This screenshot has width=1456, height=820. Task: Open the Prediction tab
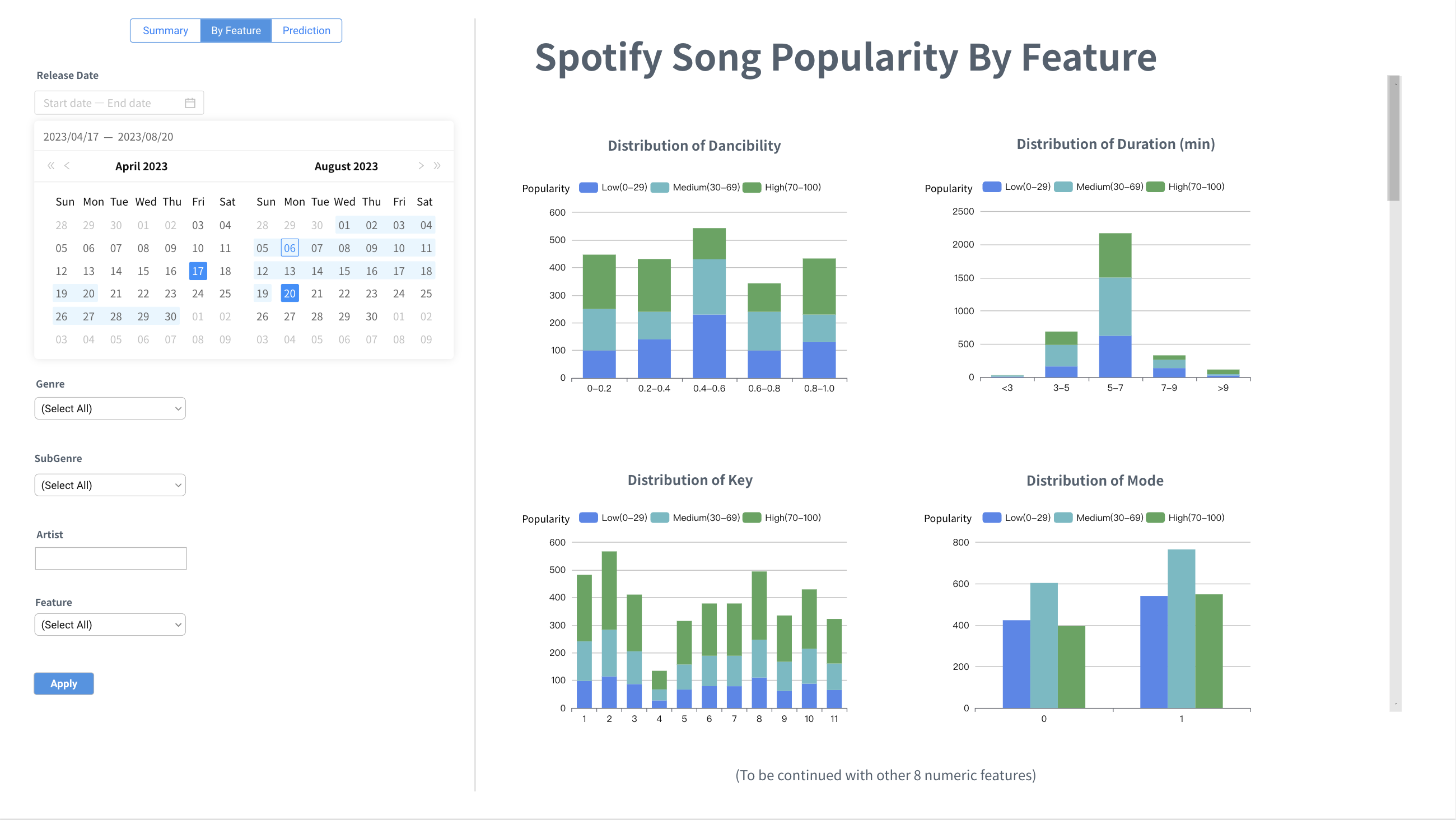pos(306,31)
